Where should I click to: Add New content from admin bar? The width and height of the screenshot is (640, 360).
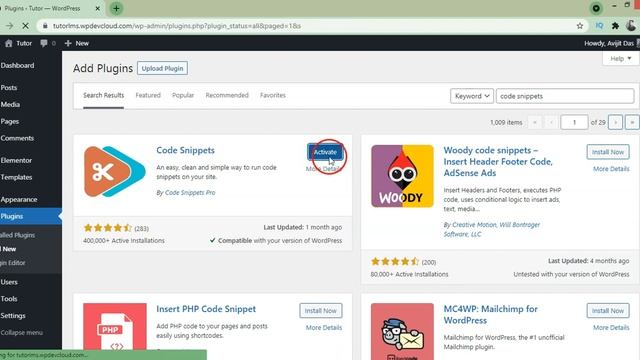(77, 43)
